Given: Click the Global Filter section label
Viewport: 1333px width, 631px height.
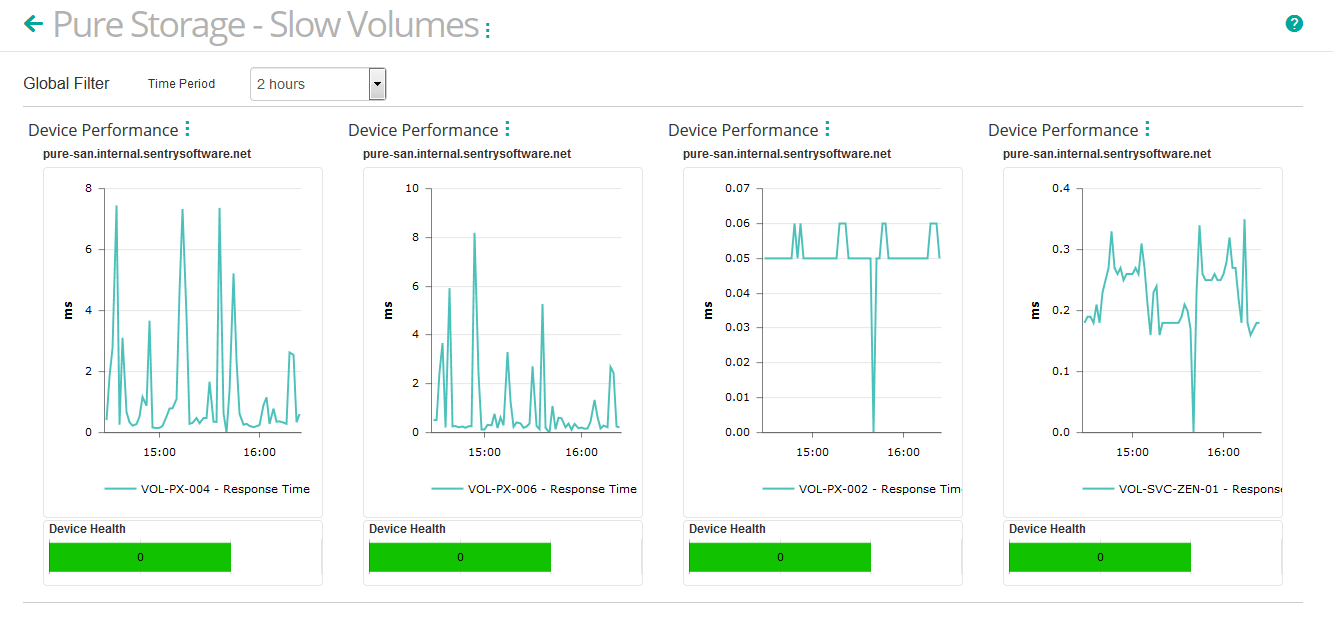Looking at the screenshot, I should tap(66, 83).
